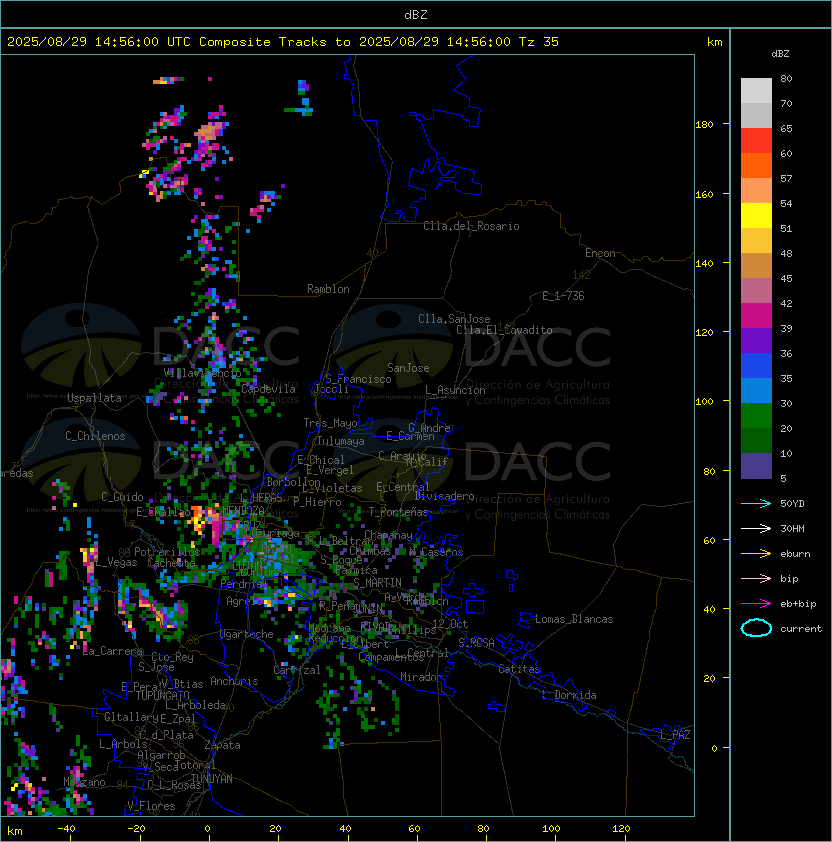832x842 pixels.
Task: Click the 'Anchoris' map label
Action: pos(234,681)
